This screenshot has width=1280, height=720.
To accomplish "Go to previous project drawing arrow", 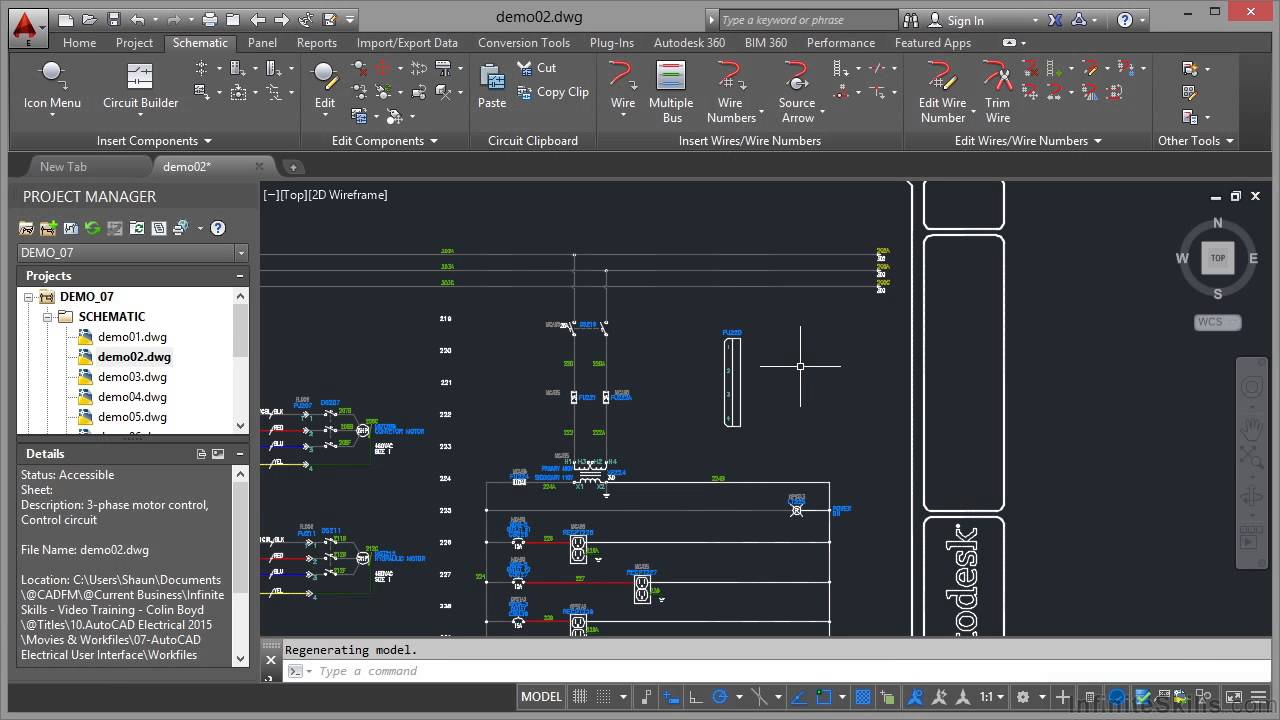I will (x=258, y=19).
